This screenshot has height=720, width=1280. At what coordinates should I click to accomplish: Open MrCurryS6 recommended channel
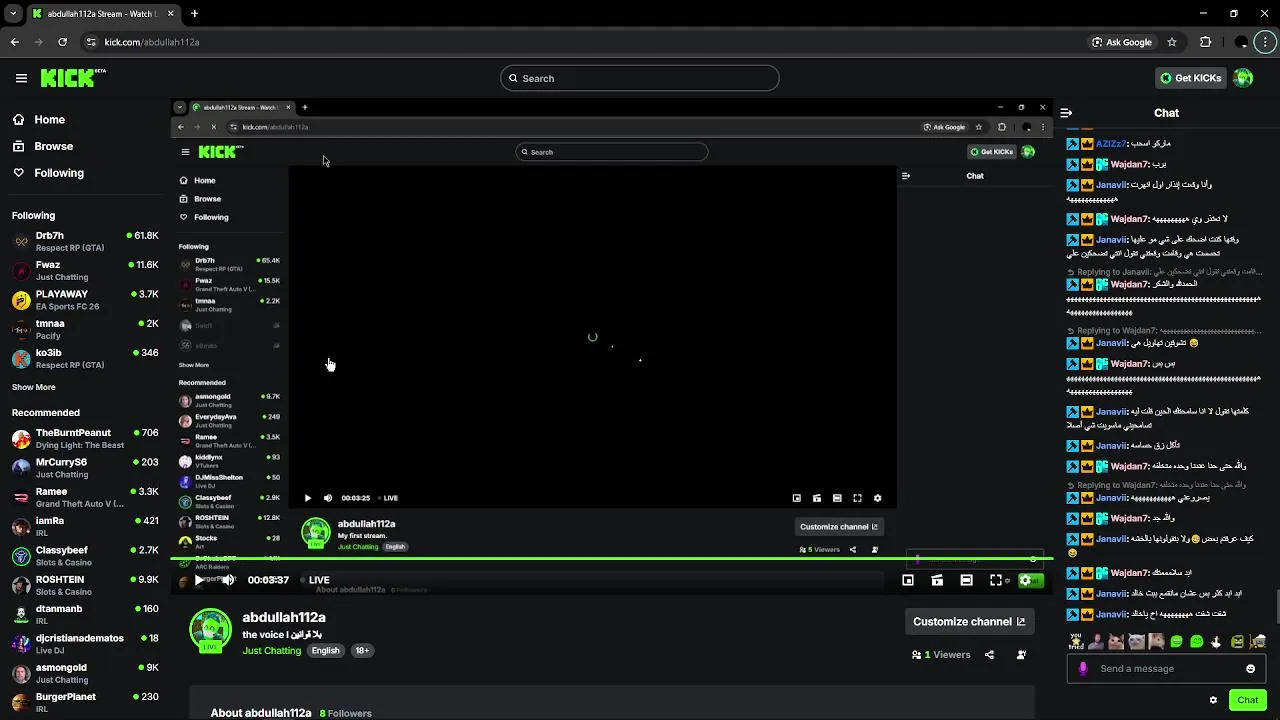84,468
